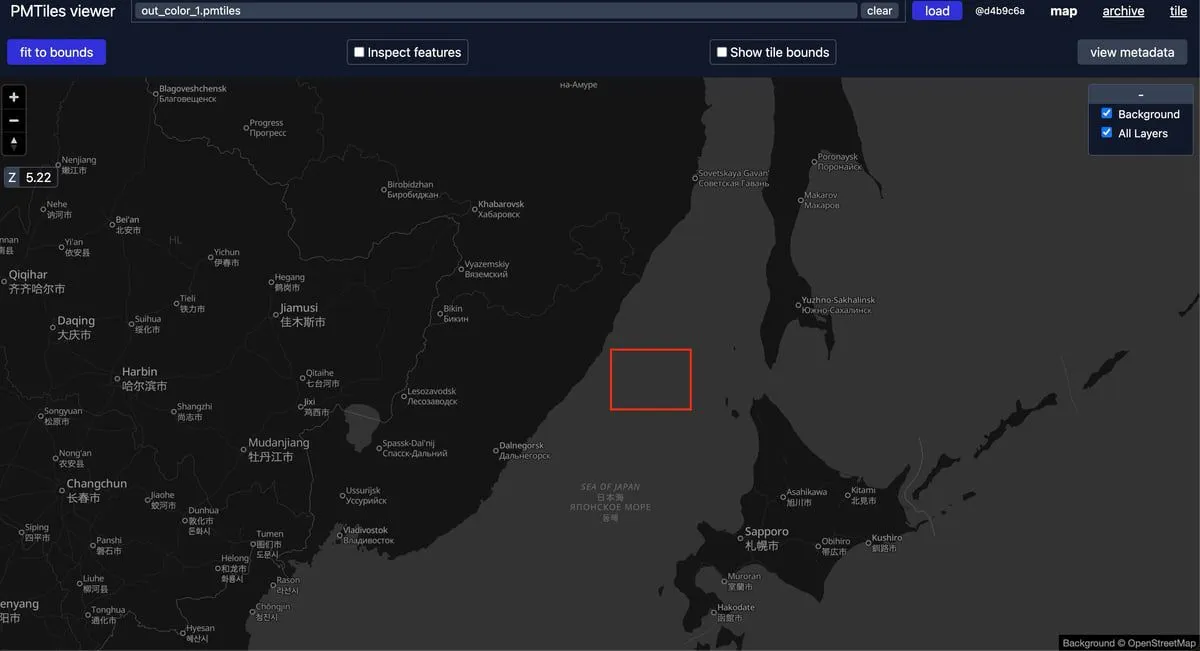1200x651 pixels.
Task: Open the map view tab
Action: (1063, 11)
